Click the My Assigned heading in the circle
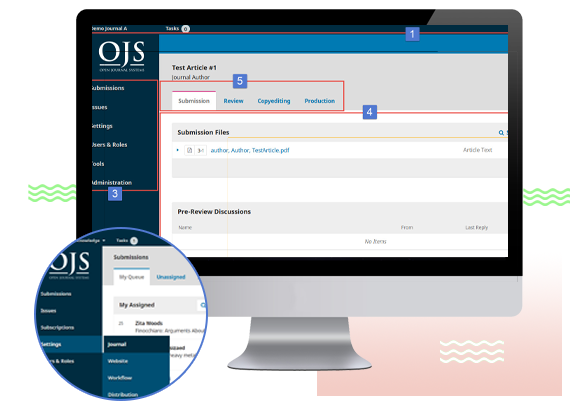 [x=137, y=305]
